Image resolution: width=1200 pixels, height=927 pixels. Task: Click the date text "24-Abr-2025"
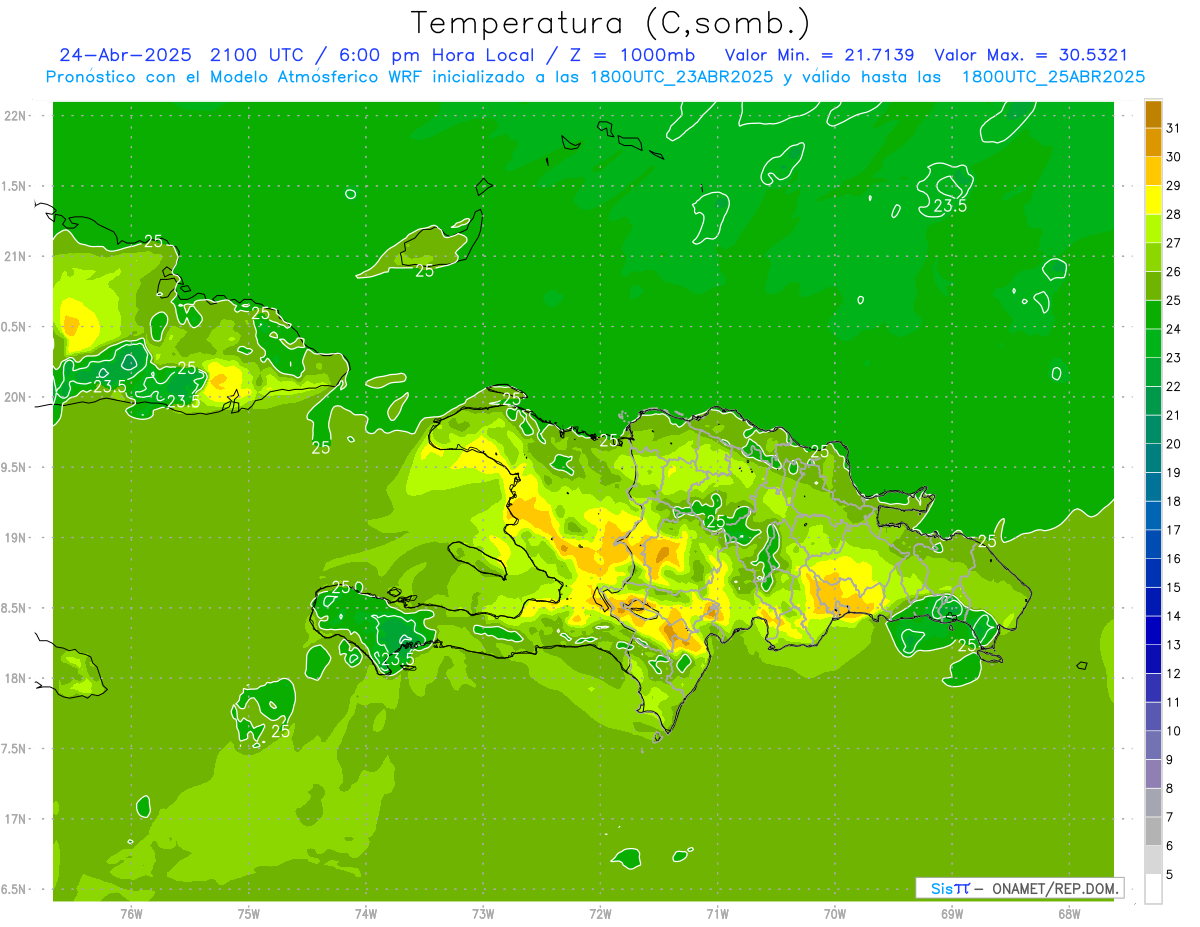125,55
